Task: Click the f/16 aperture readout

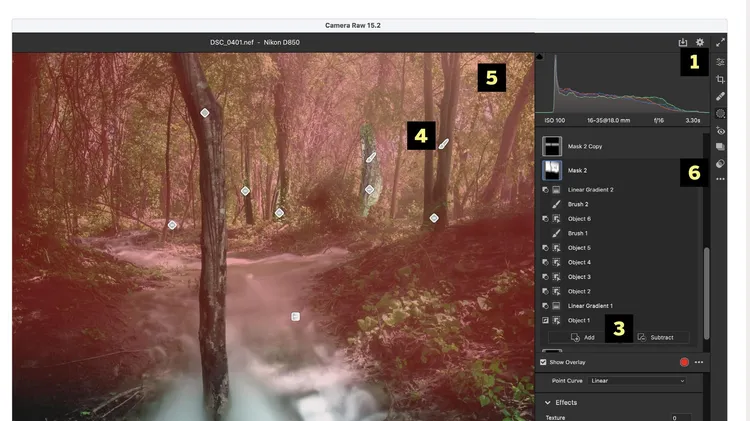Action: (659, 121)
